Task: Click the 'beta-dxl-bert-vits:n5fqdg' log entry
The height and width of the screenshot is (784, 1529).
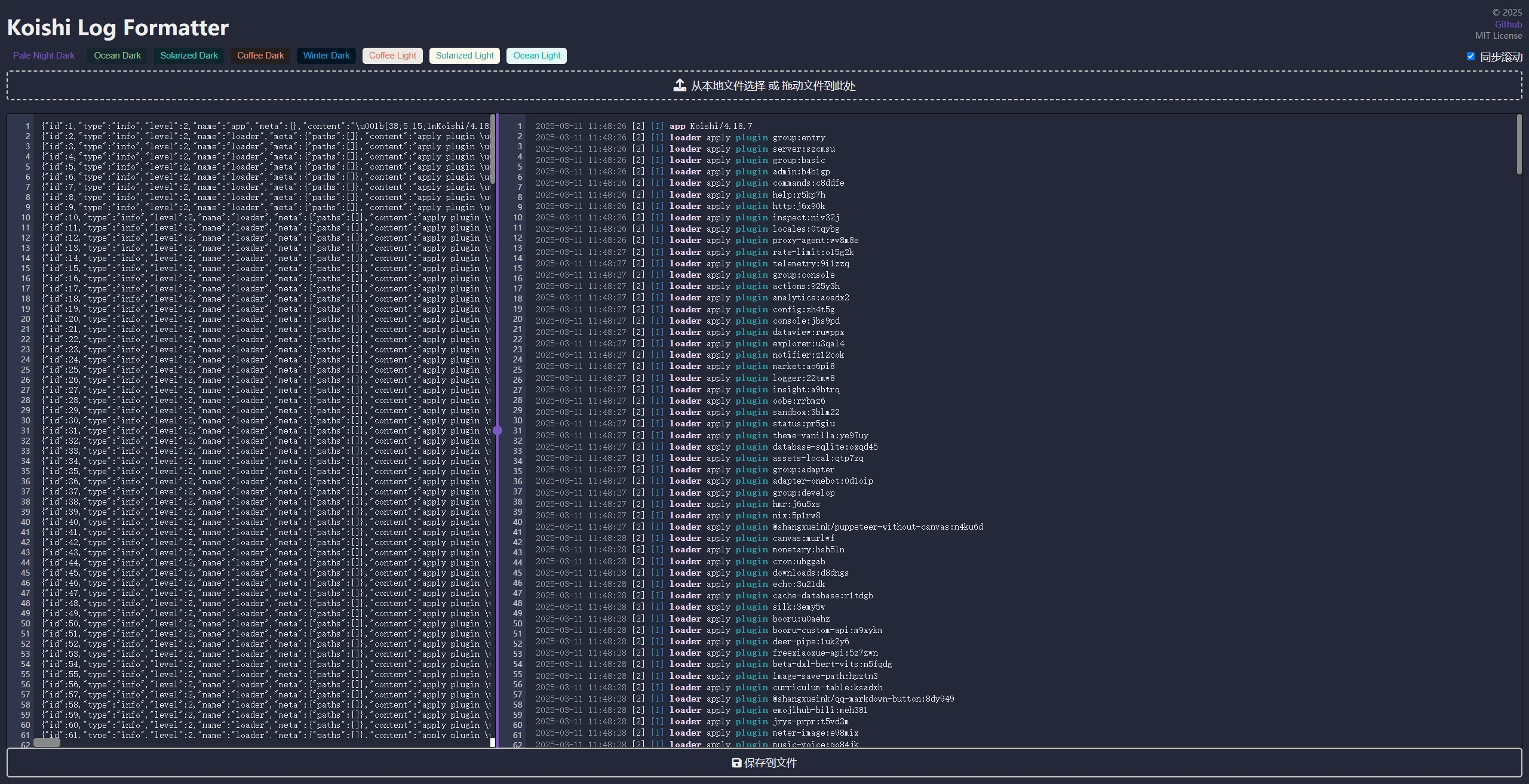Action: 714,664
